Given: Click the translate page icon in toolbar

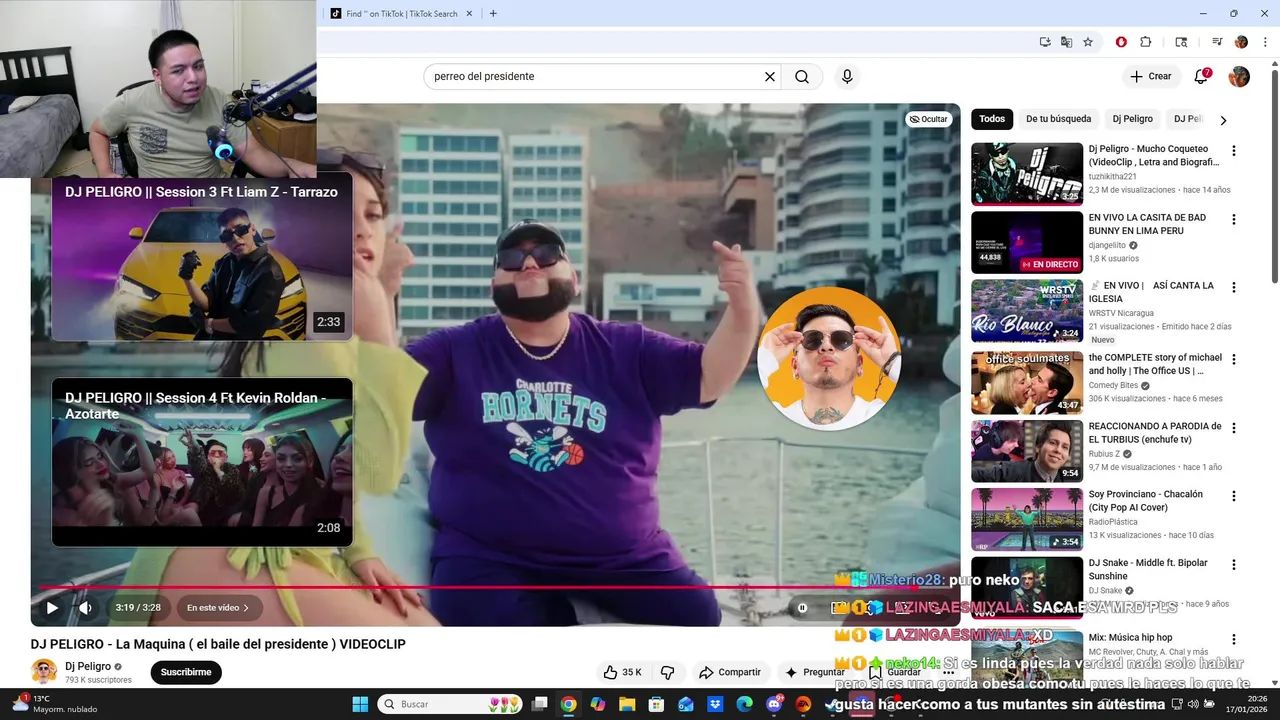Looking at the screenshot, I should tap(1066, 42).
